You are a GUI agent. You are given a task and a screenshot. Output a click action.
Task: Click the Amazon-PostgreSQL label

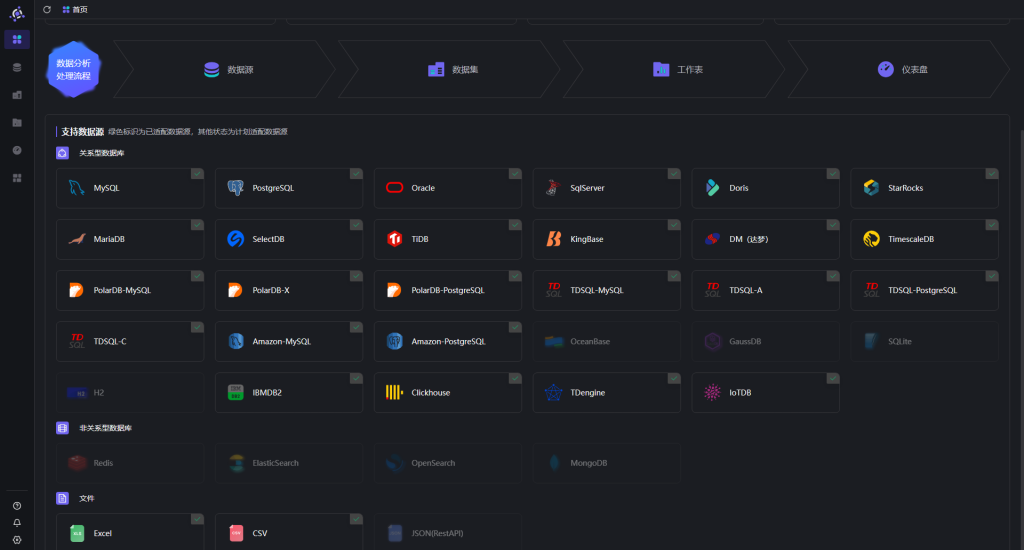click(x=449, y=342)
